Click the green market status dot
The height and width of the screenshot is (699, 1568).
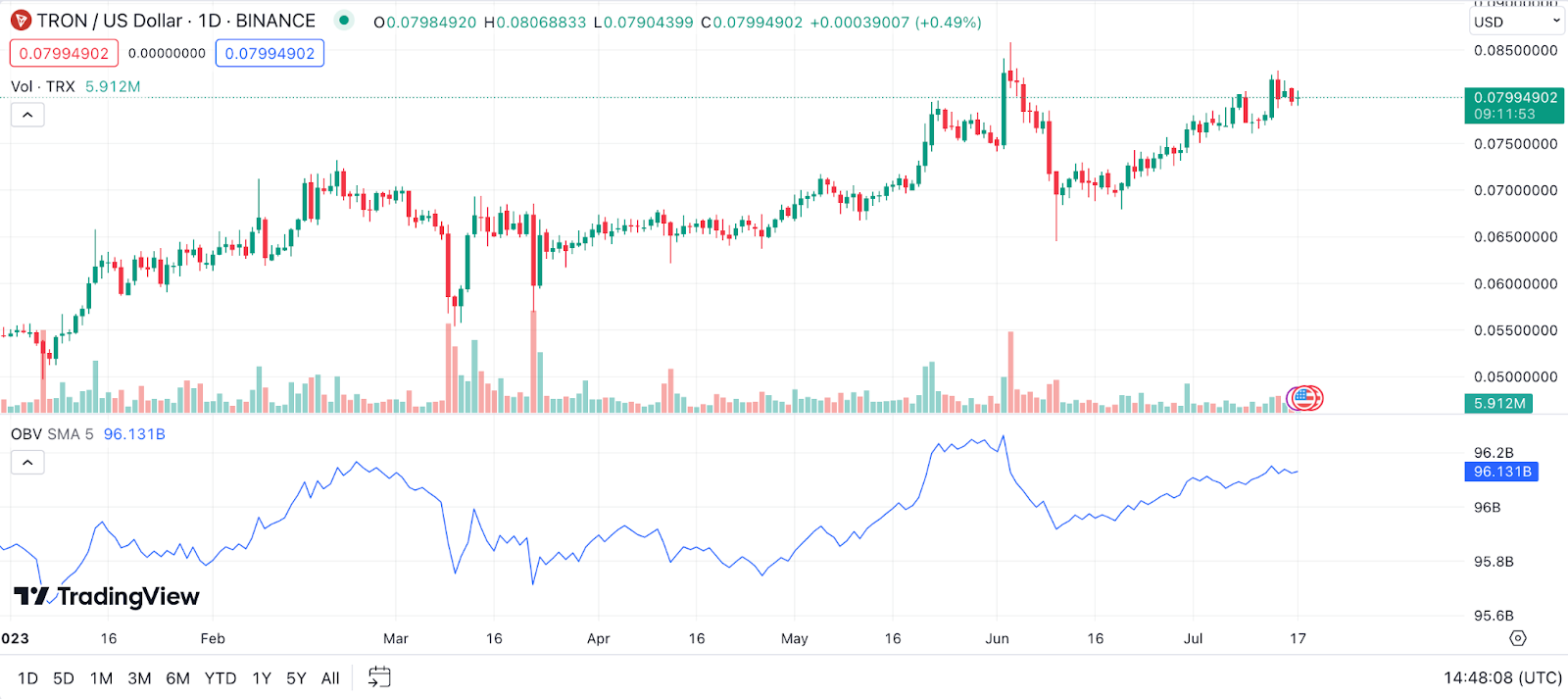(x=344, y=20)
